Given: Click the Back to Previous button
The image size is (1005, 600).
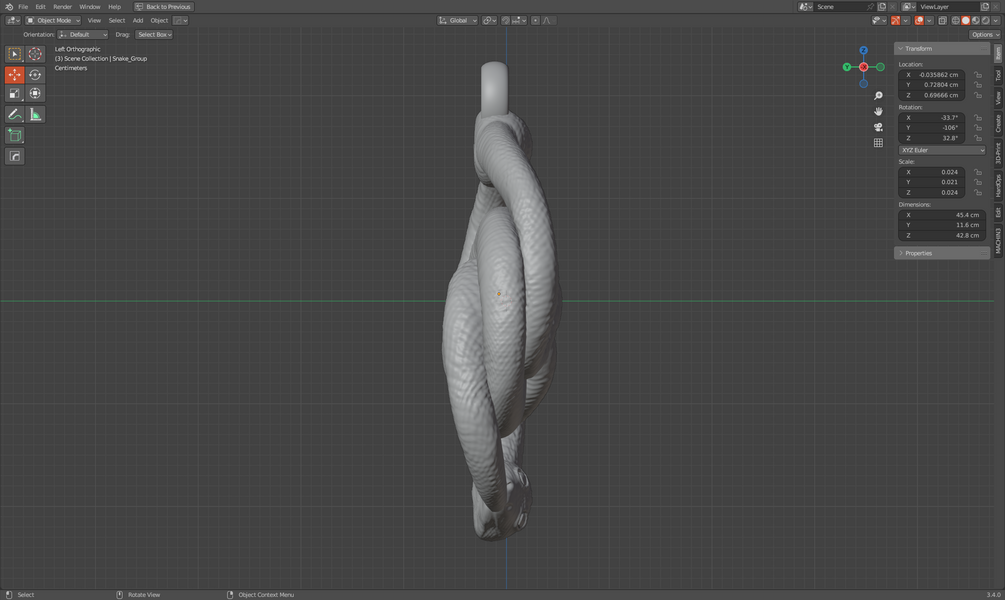Looking at the screenshot, I should (x=163, y=6).
